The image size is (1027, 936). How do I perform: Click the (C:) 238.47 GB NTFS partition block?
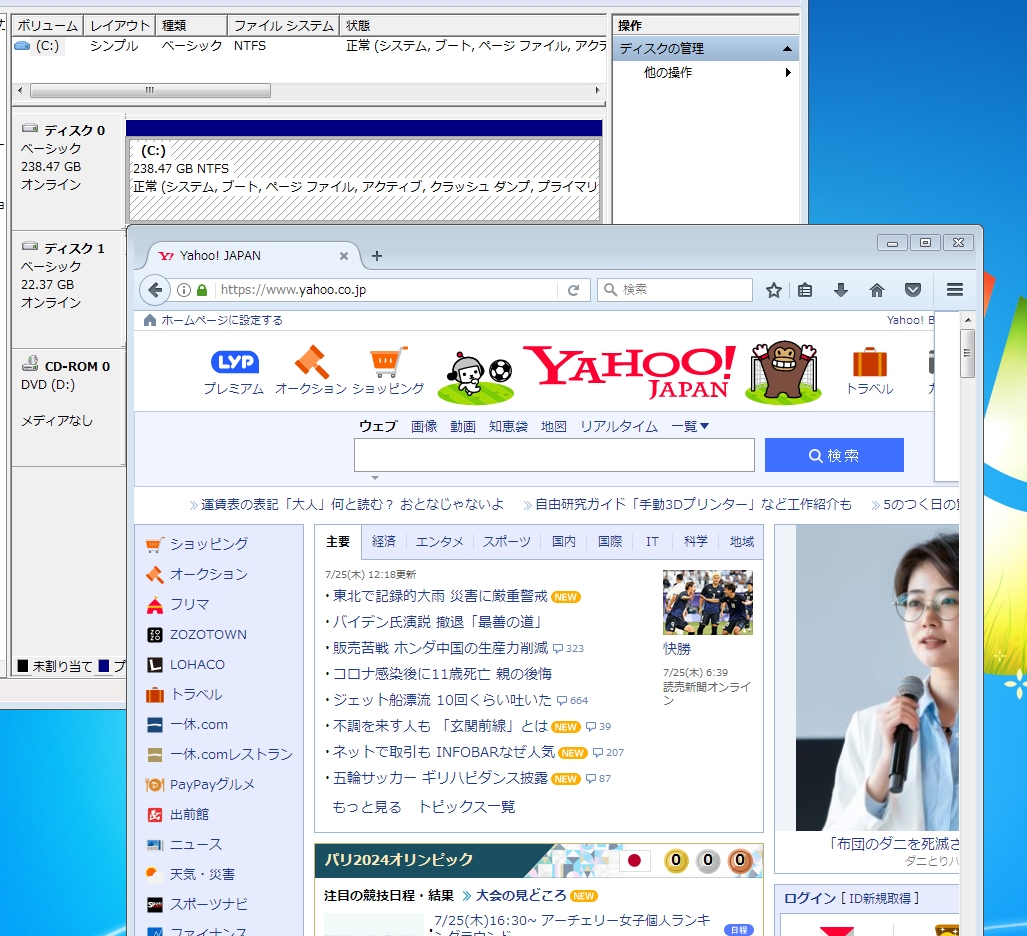[364, 179]
